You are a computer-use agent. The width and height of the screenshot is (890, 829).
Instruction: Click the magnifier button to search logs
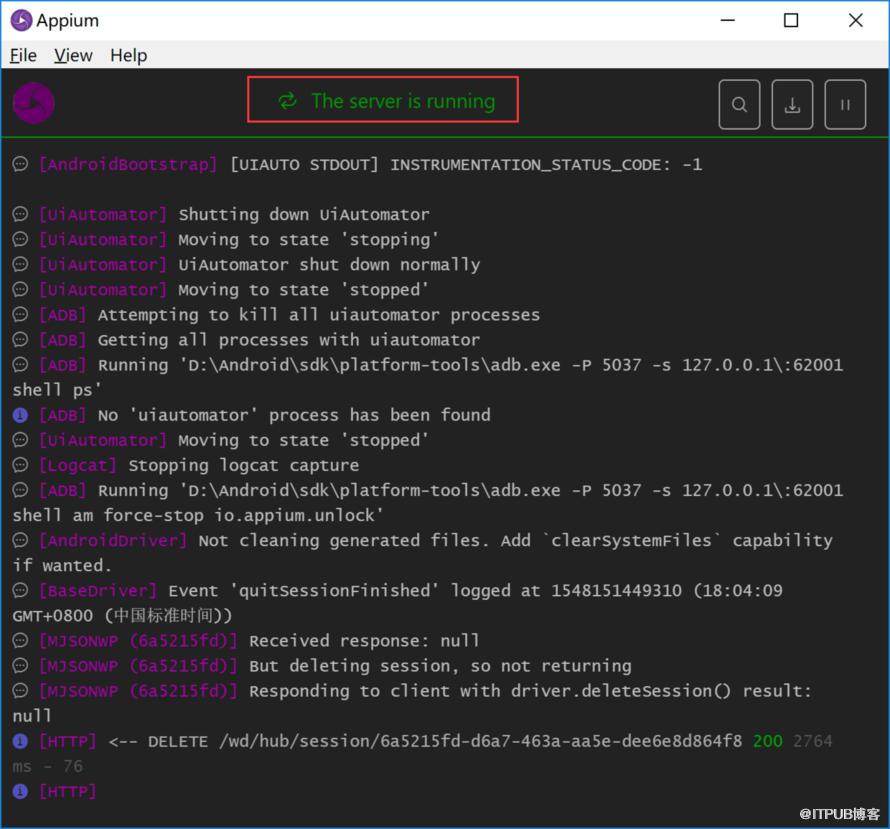(x=739, y=104)
